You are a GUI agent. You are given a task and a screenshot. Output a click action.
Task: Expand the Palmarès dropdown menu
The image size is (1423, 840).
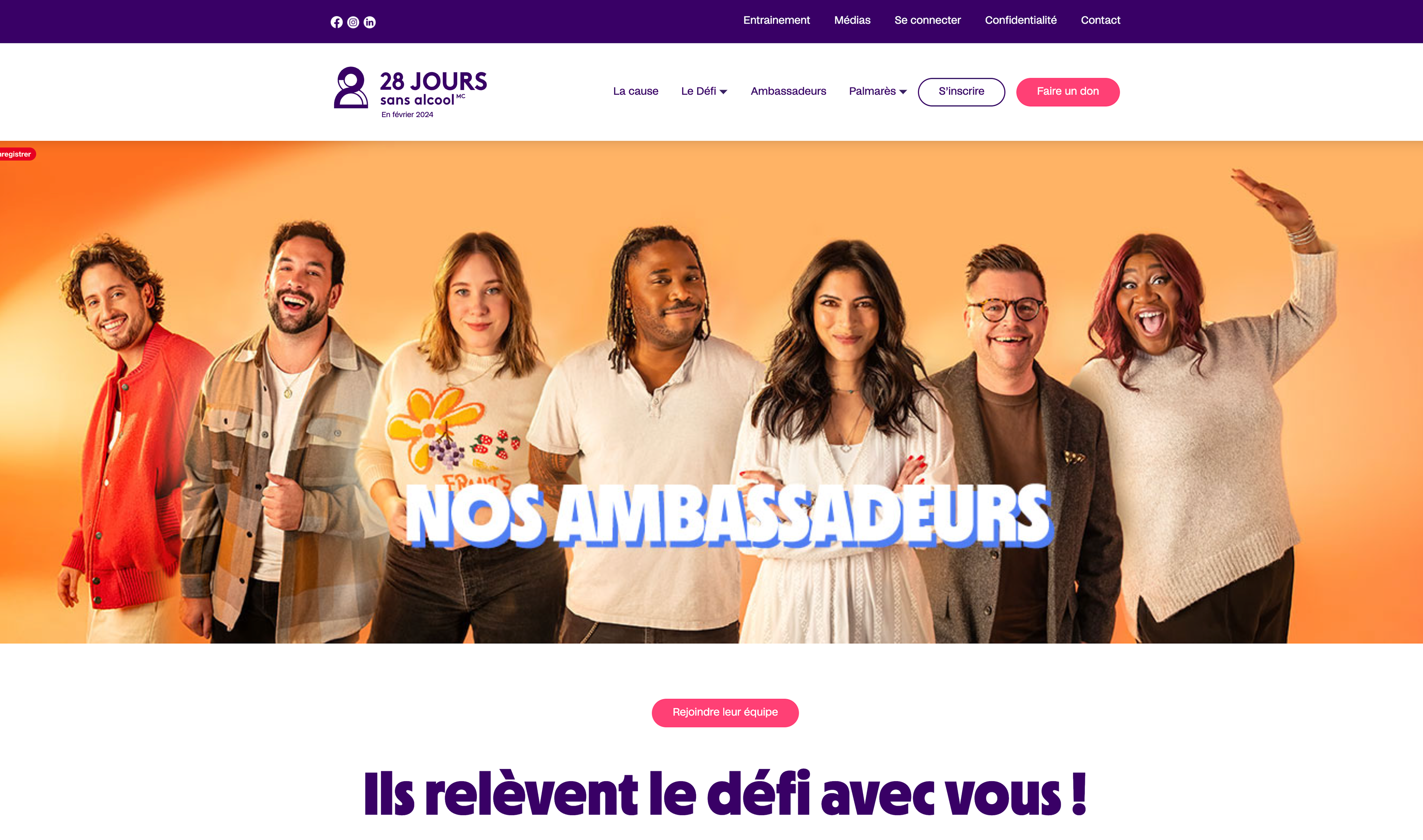tap(878, 91)
